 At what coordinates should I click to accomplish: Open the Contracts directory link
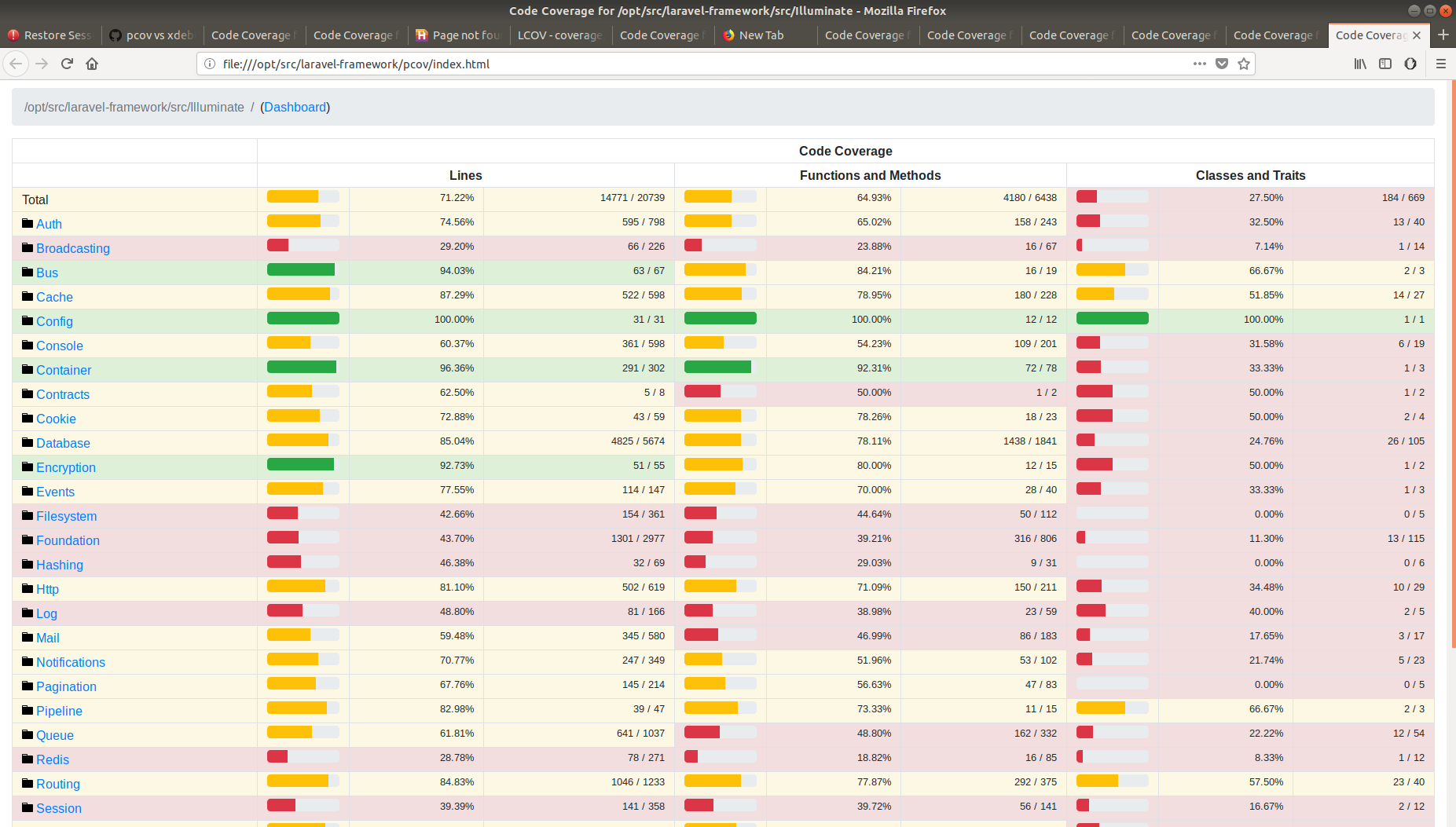click(x=63, y=394)
